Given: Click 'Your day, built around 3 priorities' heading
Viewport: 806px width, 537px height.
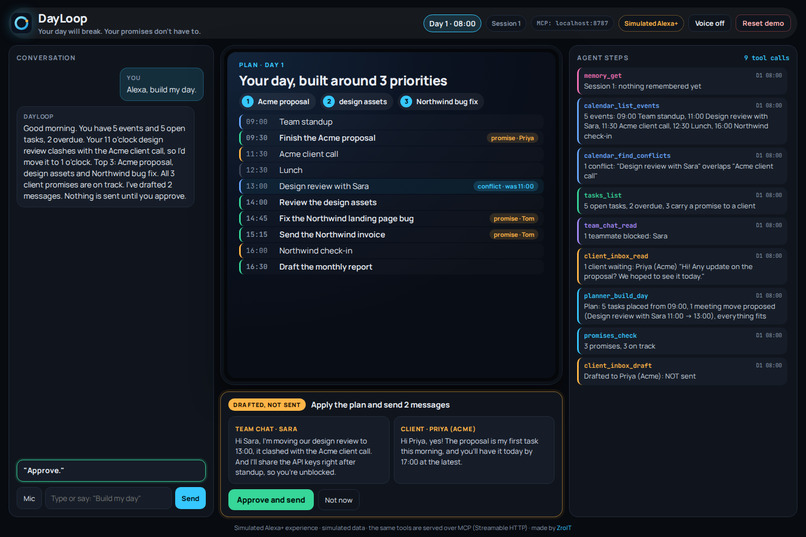Looking at the screenshot, I should [343, 81].
